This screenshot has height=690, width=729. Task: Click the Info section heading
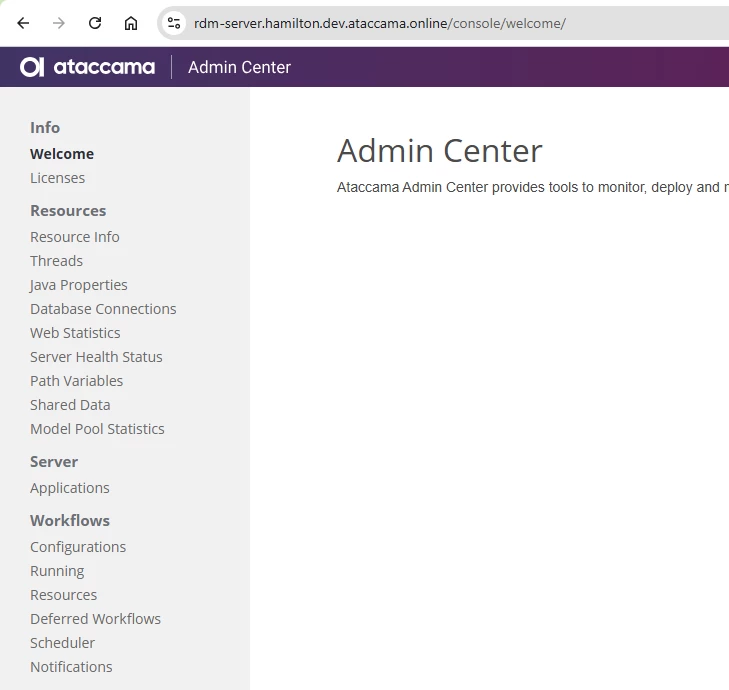pos(45,128)
